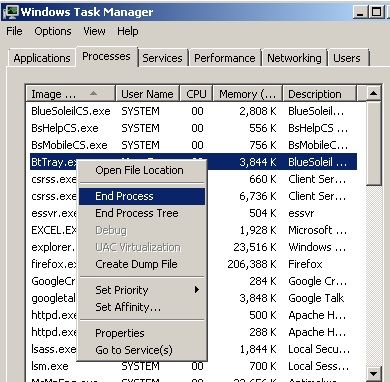Minimize the Task Manager window
Screen dimensions: 390x382
point(360,12)
